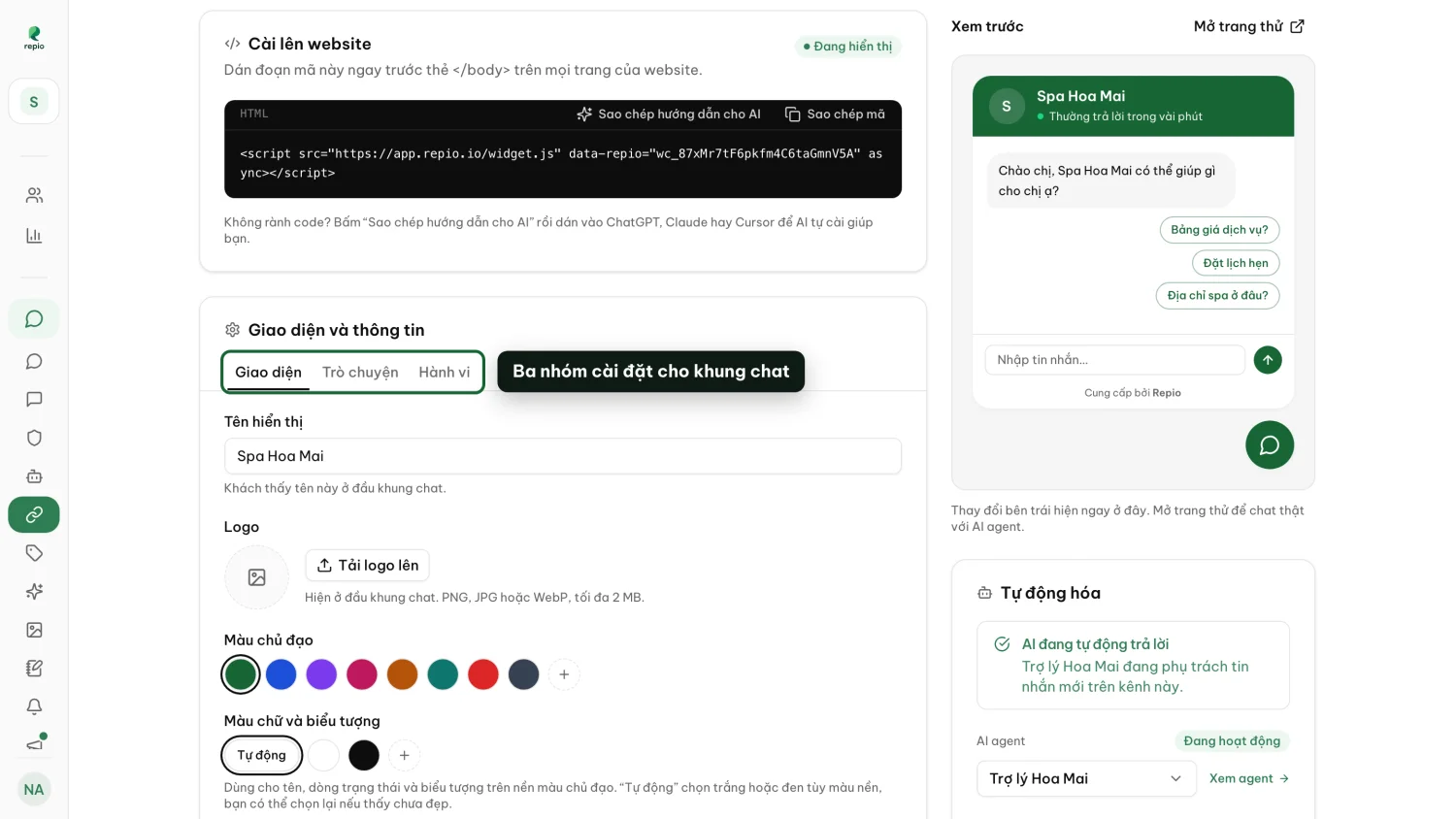Open the light-green highlighted chat bubble icon
The image size is (1456, 819).
[x=34, y=319]
